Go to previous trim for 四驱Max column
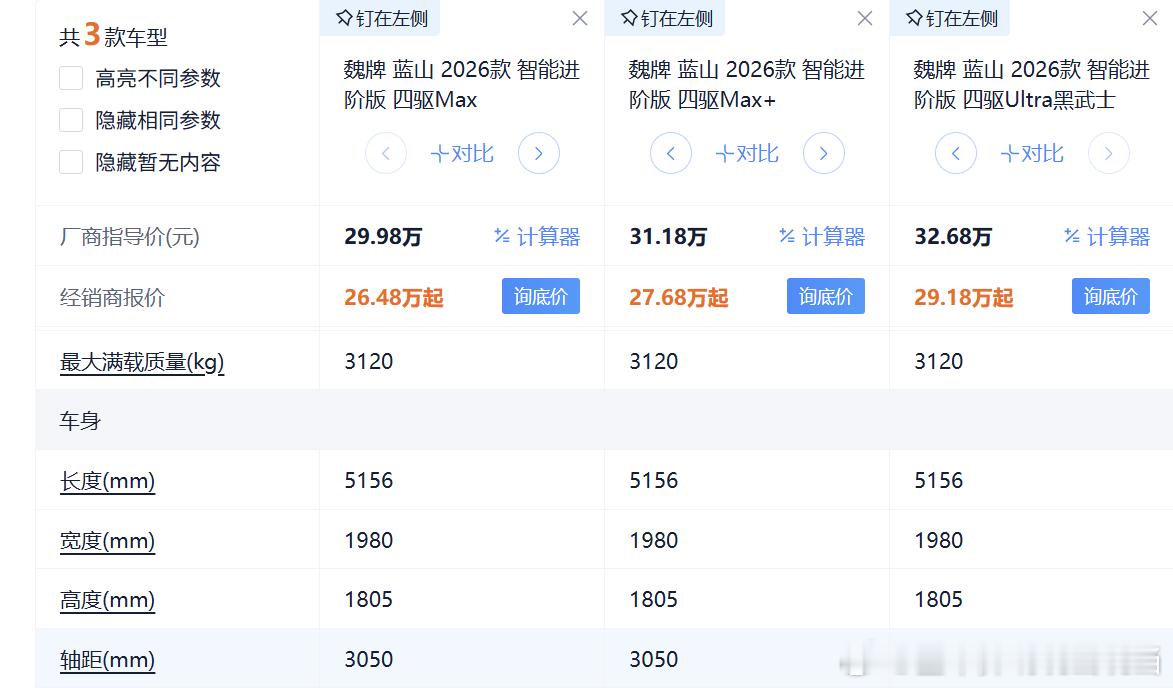Image resolution: width=1173 pixels, height=688 pixels. [386, 154]
